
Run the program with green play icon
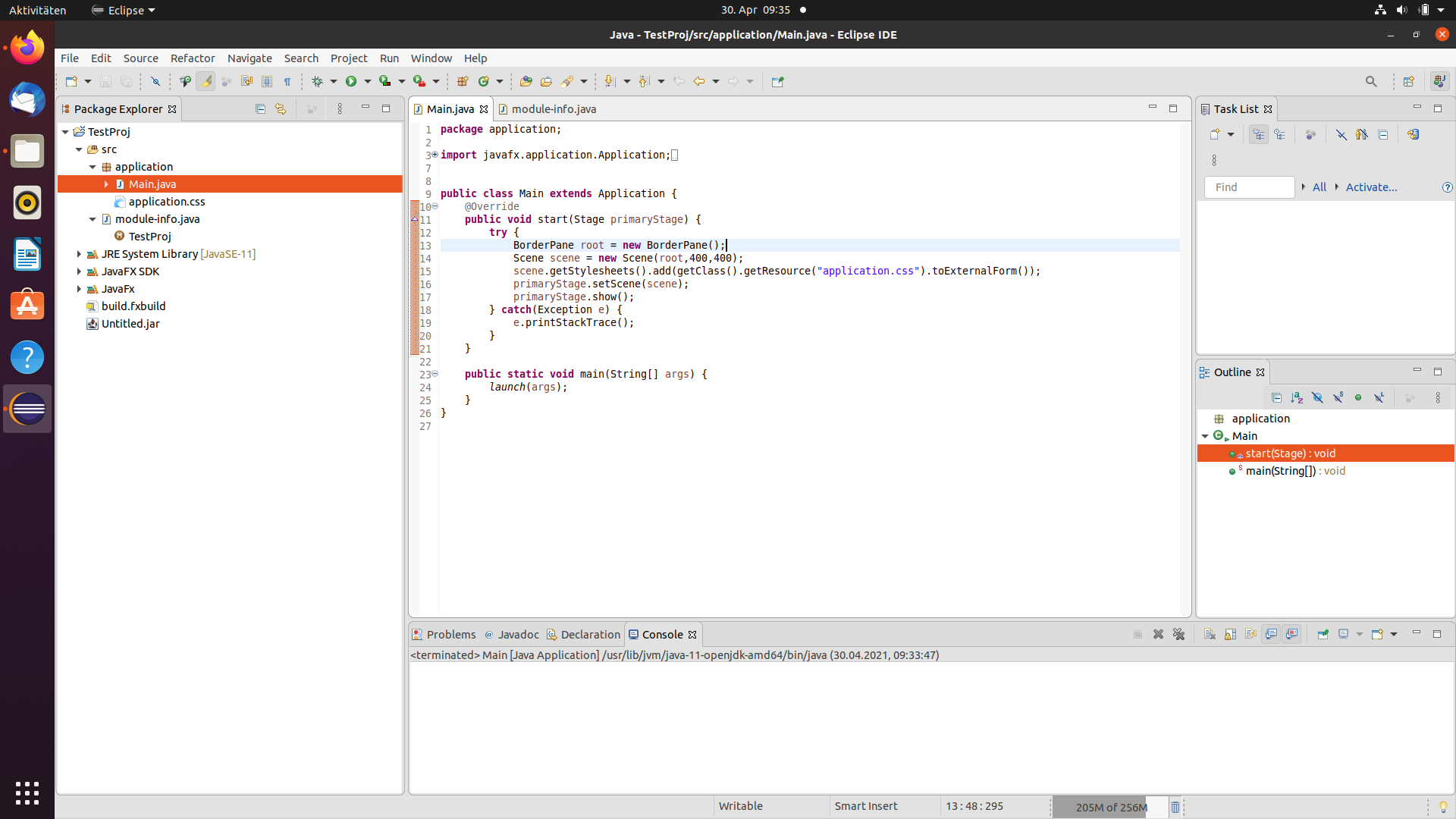coord(351,81)
